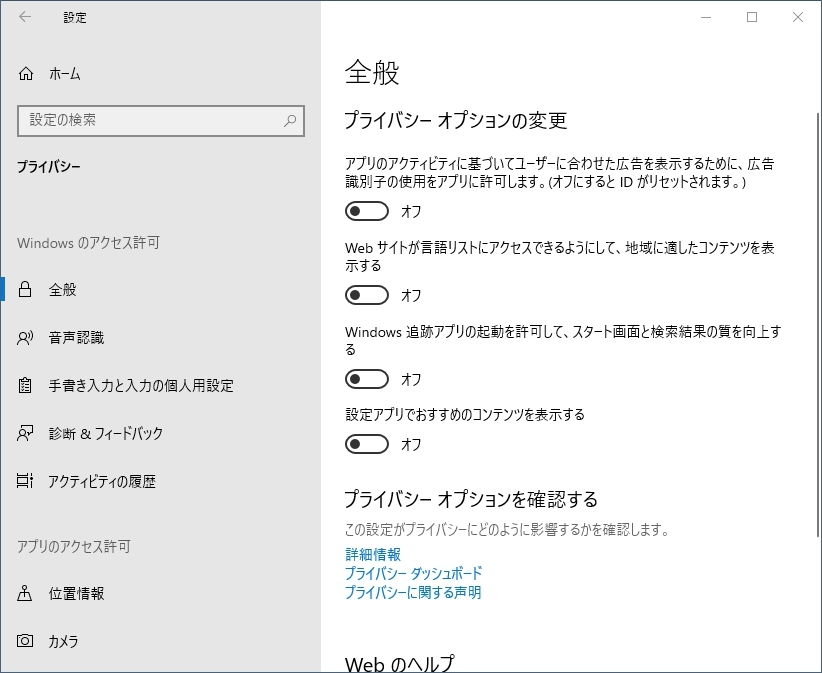Click the 全般 page title
This screenshot has width=822, height=673.
(372, 72)
